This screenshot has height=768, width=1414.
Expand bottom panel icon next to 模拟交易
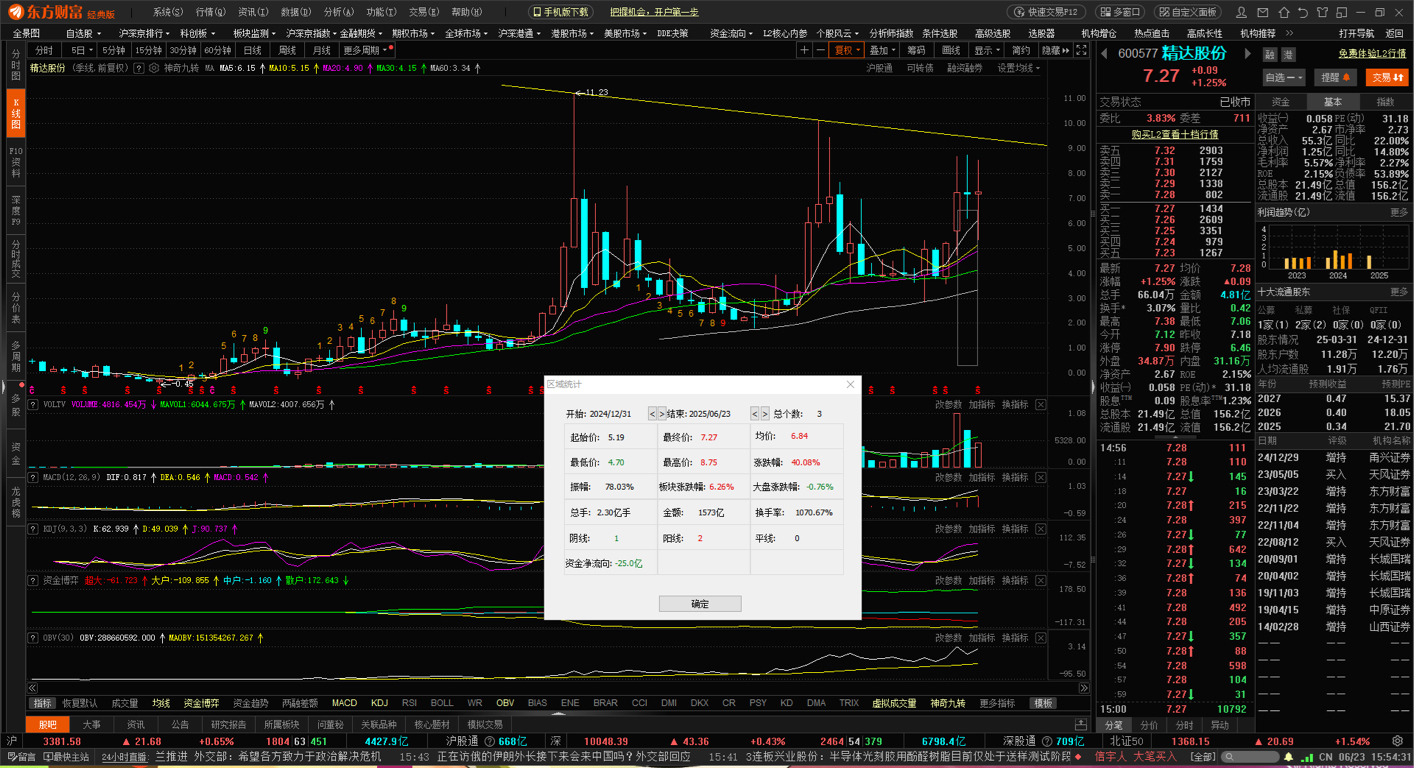(x=1081, y=724)
